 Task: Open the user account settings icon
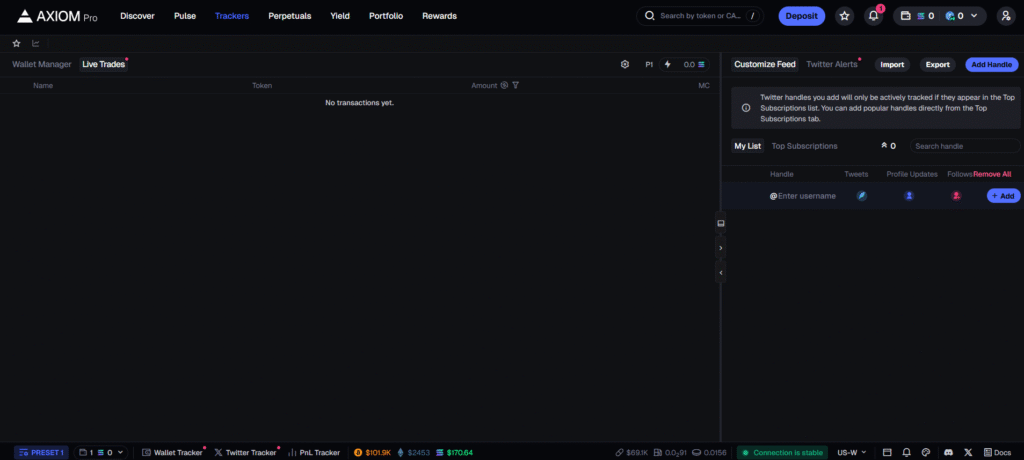[1005, 16]
